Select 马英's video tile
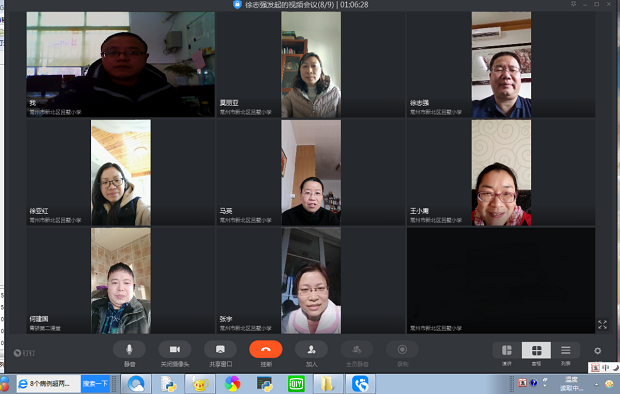This screenshot has width=620, height=394. (x=310, y=172)
